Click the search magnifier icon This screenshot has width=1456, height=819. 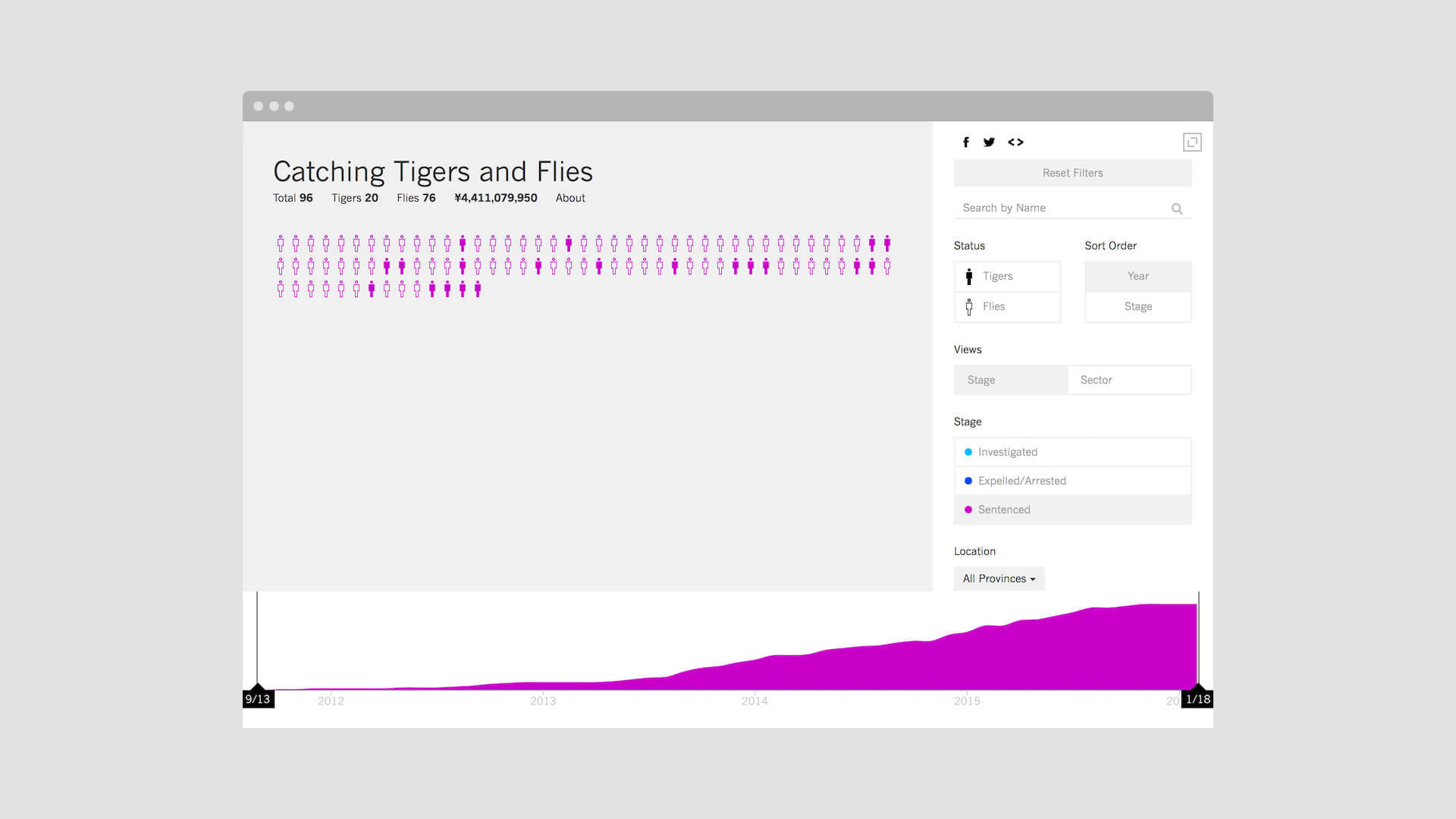click(x=1177, y=209)
